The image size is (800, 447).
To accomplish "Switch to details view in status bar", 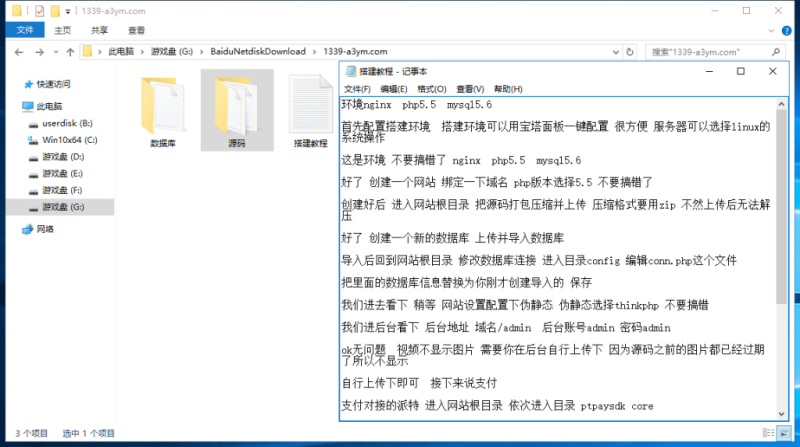I will 768,433.
